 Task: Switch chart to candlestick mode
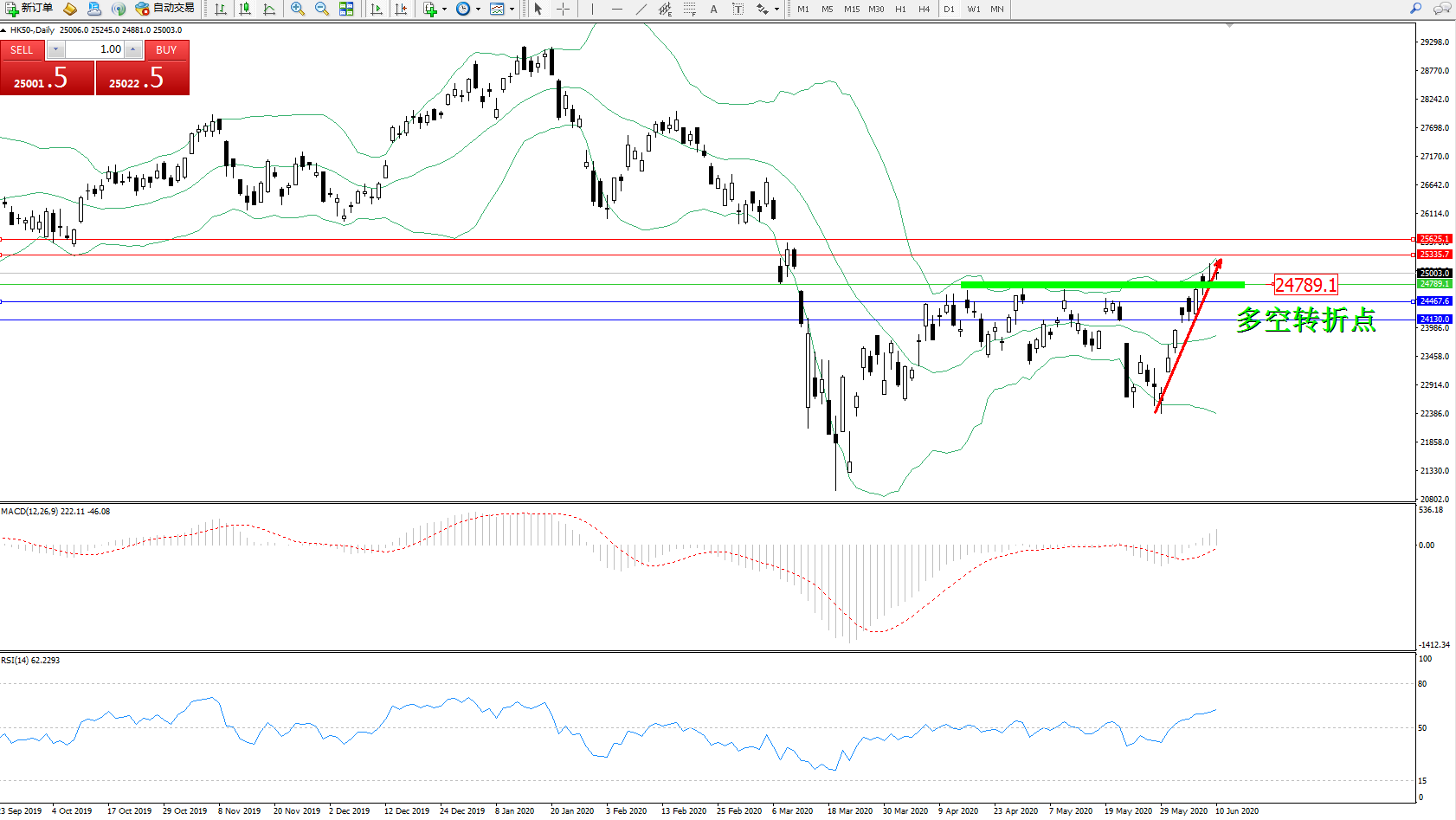point(245,9)
